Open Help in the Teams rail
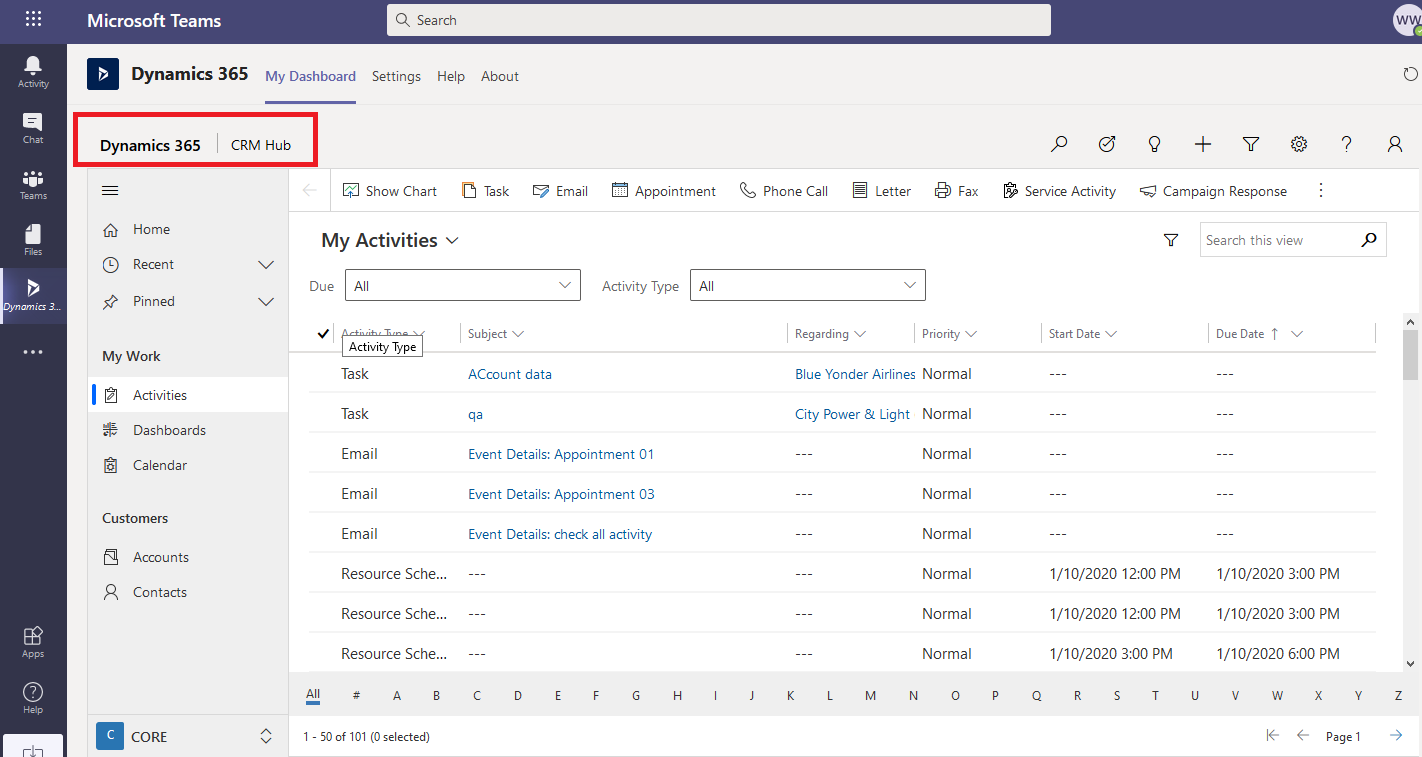The image size is (1422, 757). click(33, 698)
